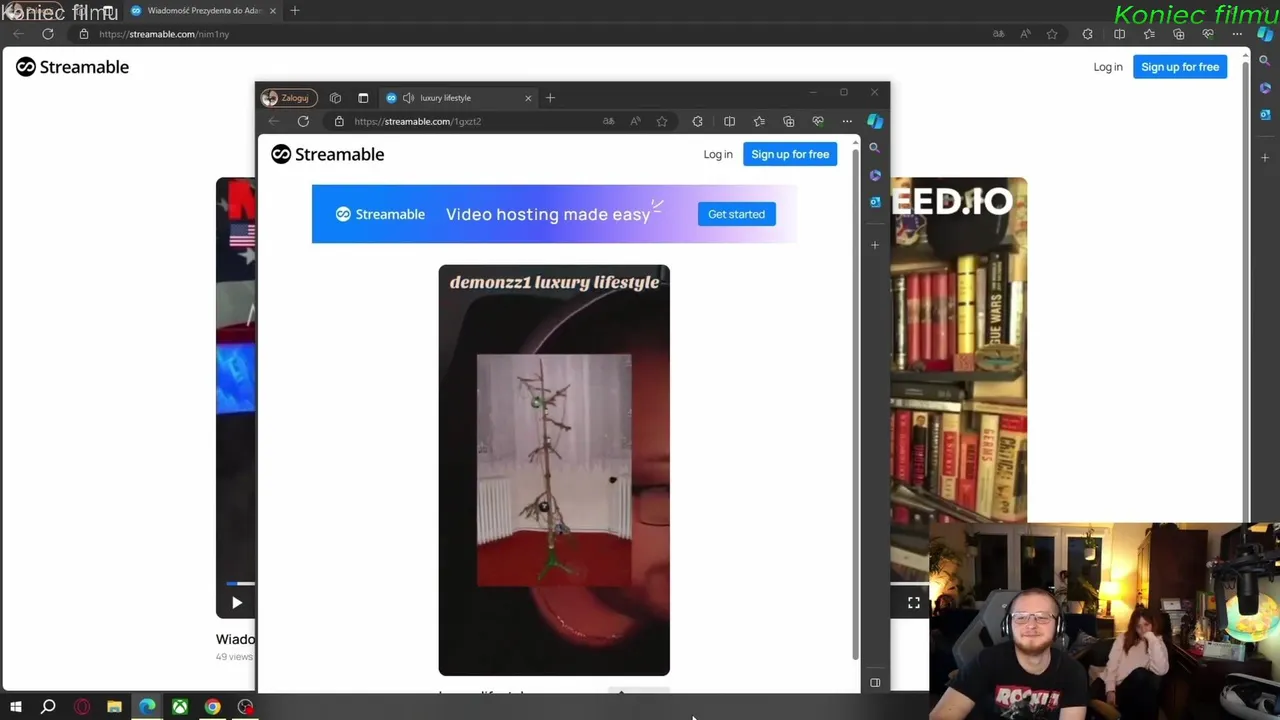Open tab actions menu icon in front window
1280x720 pixels.
(363, 98)
